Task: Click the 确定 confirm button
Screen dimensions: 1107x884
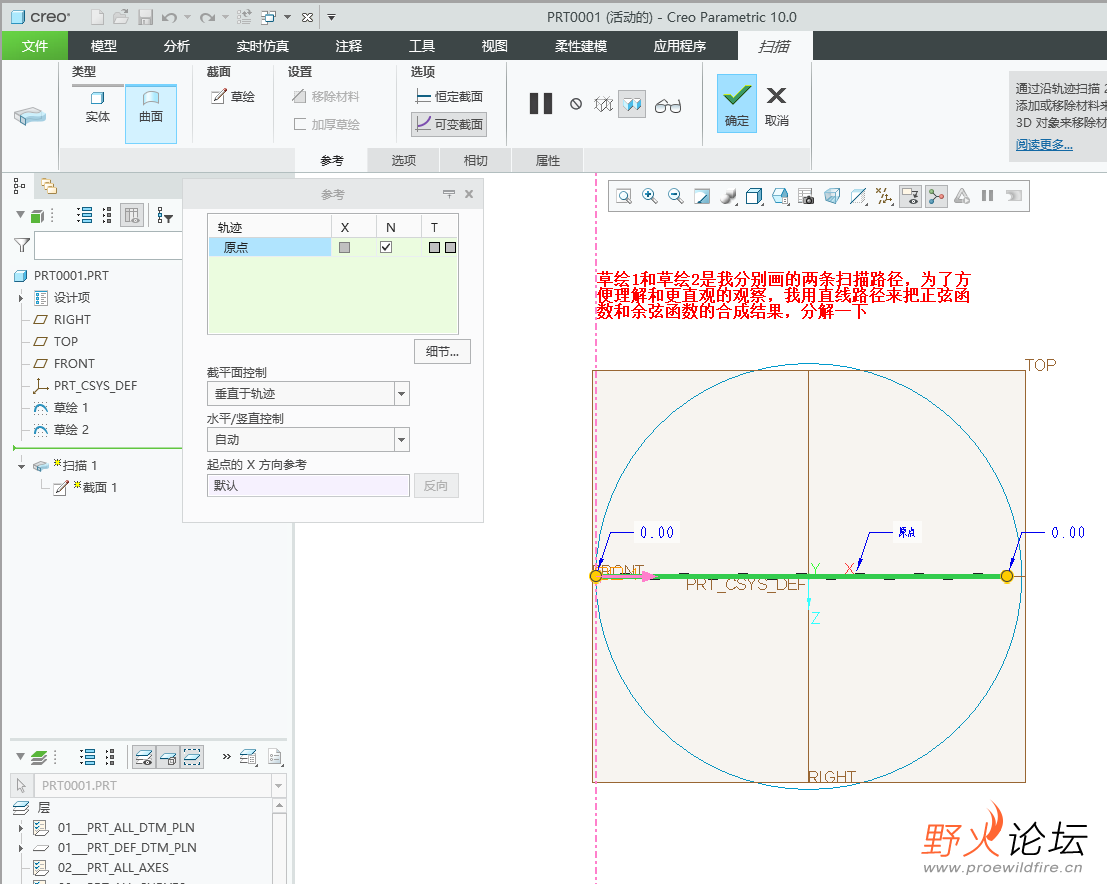Action: pos(737,104)
